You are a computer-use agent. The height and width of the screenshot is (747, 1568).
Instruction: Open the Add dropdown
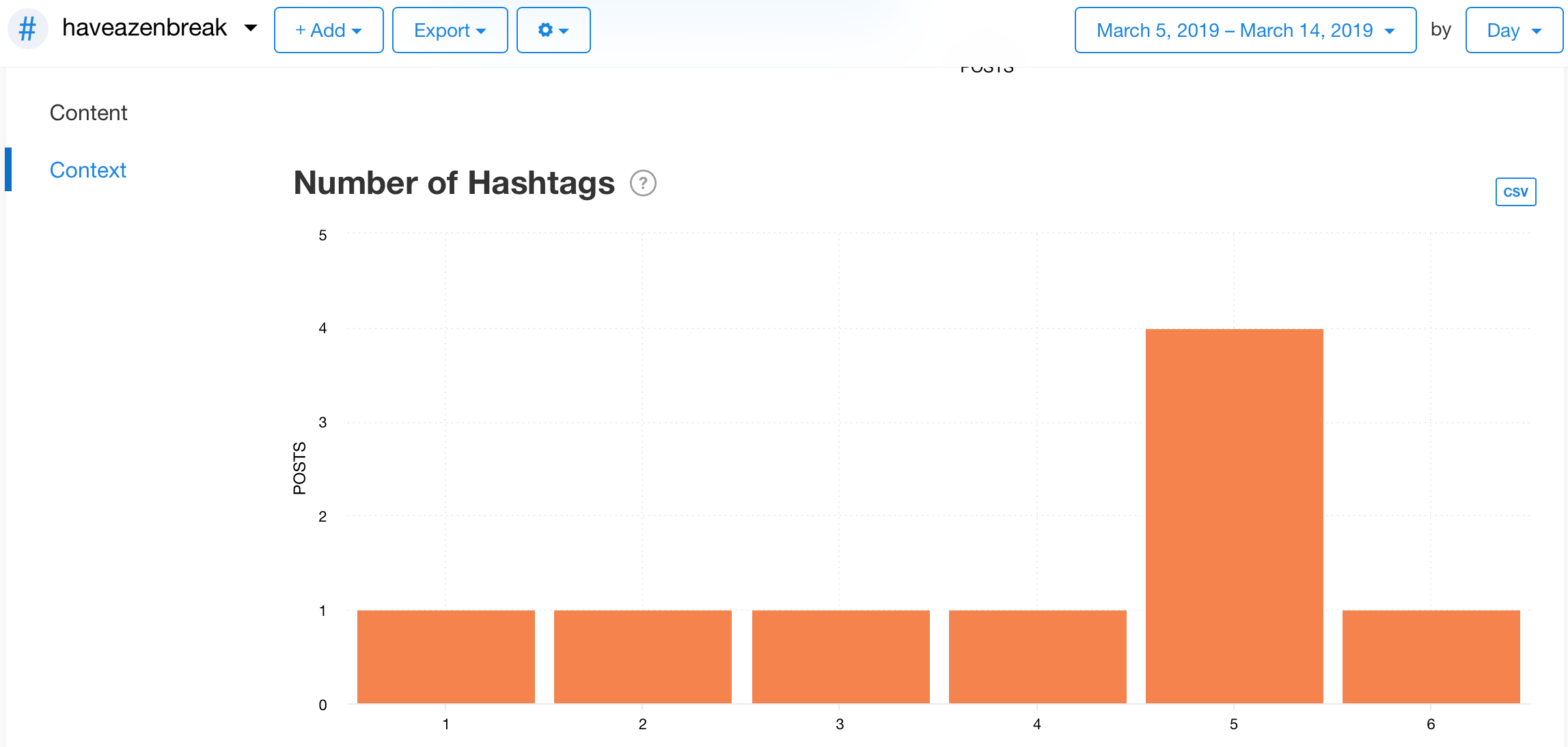tap(329, 30)
